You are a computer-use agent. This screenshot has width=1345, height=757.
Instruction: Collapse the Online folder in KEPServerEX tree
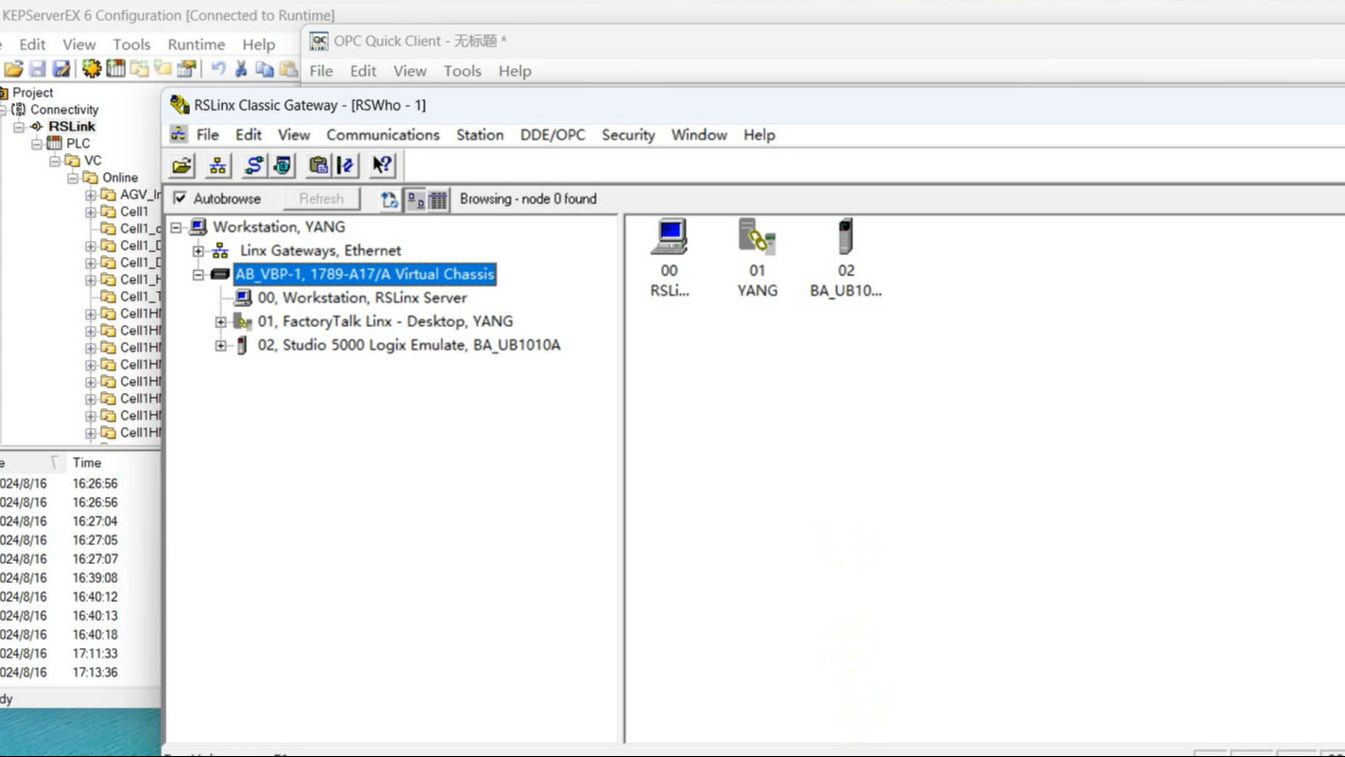[73, 178]
